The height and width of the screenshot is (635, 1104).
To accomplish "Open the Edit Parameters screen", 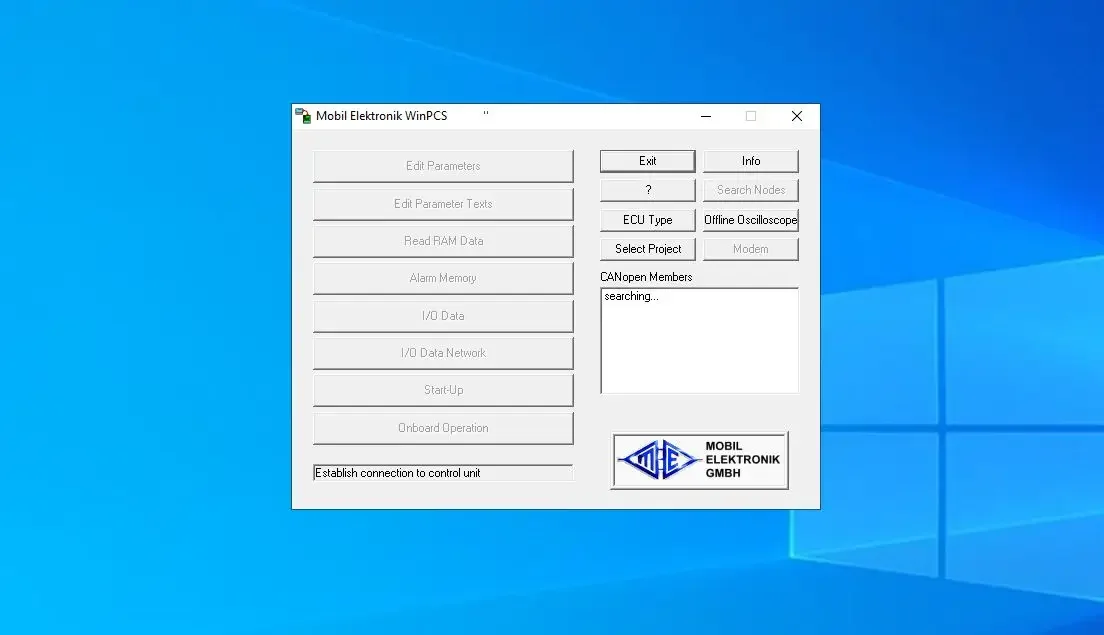I will (443, 165).
